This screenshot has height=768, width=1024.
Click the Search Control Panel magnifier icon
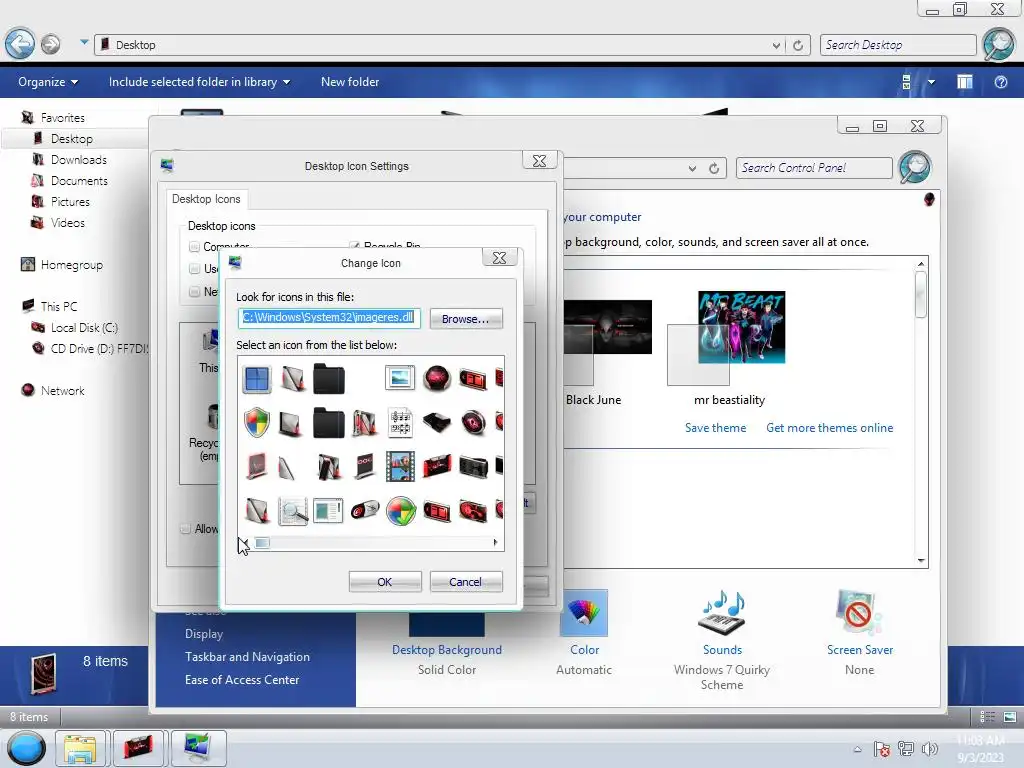[914, 167]
